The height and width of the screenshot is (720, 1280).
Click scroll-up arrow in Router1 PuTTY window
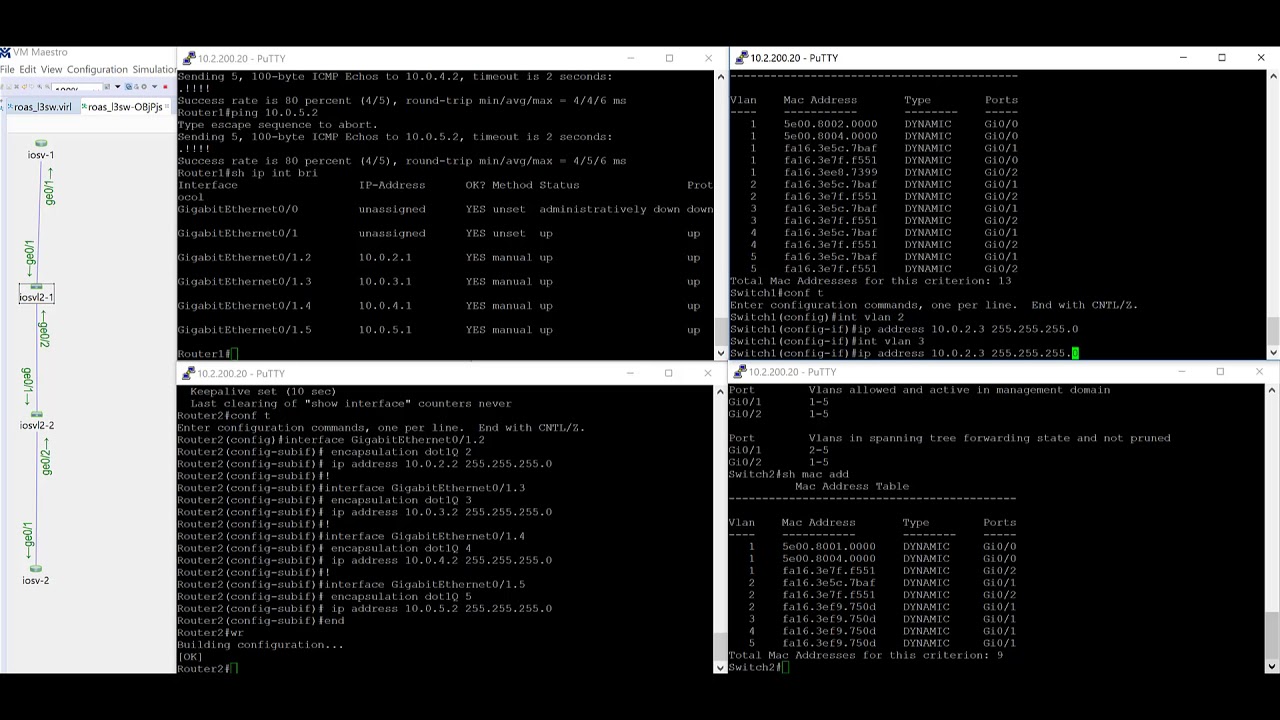pyautogui.click(x=721, y=77)
